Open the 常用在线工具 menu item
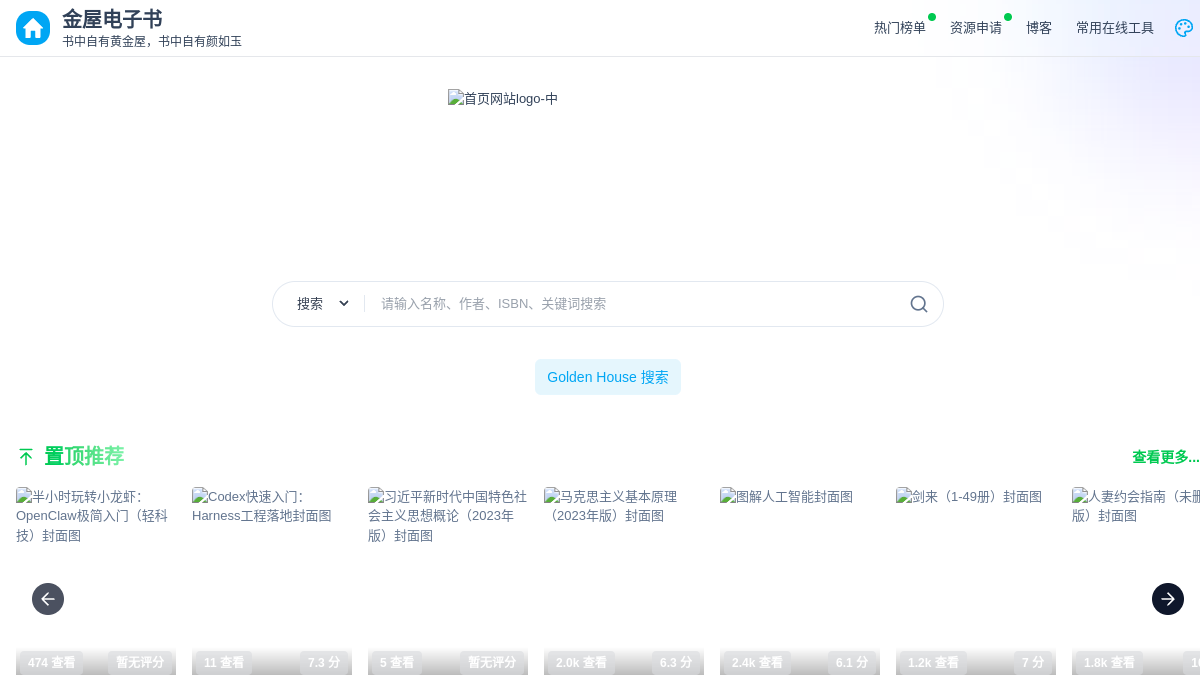Image resolution: width=1200 pixels, height=675 pixels. (1115, 28)
